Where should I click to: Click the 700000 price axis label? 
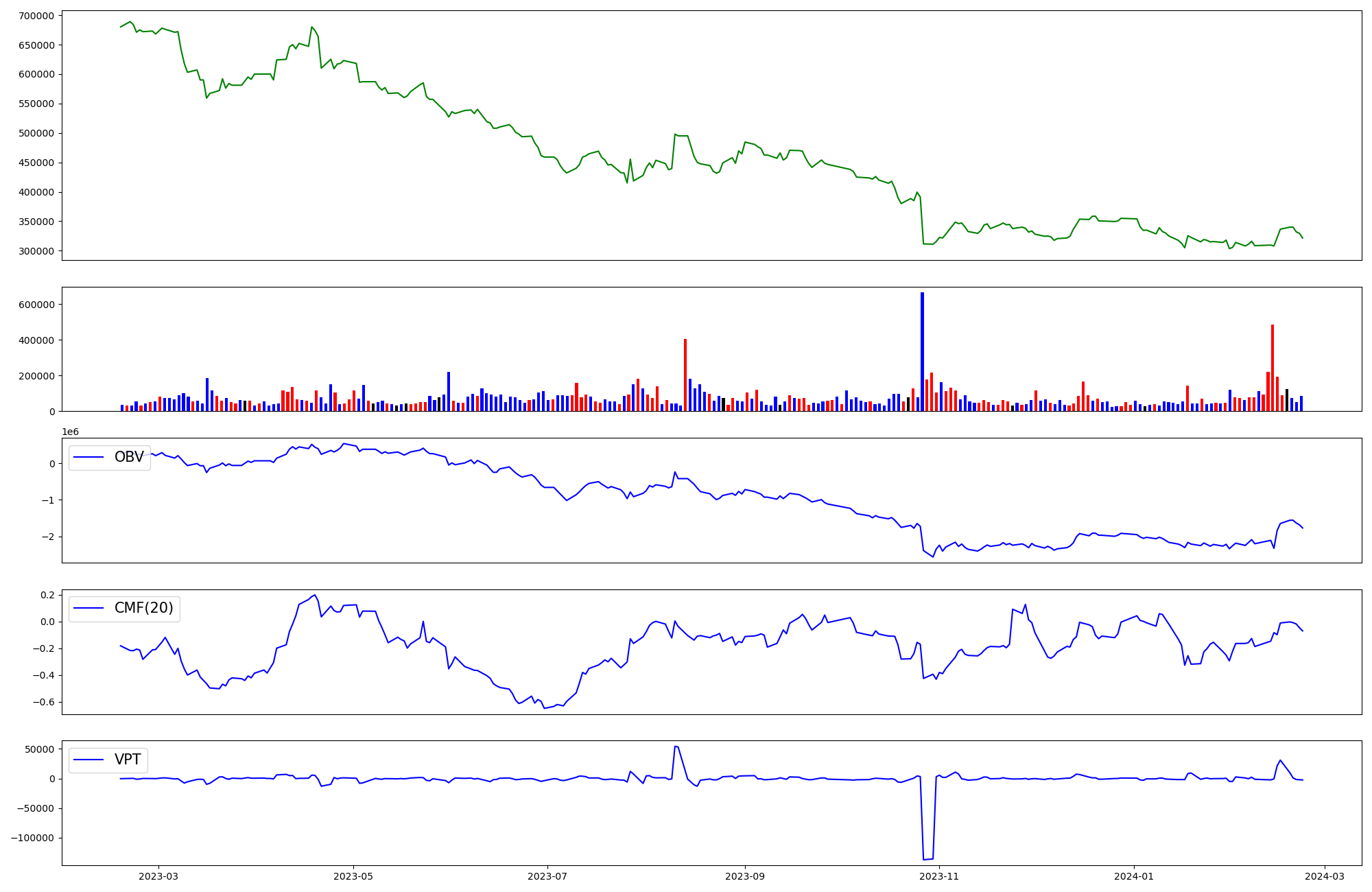(x=36, y=16)
